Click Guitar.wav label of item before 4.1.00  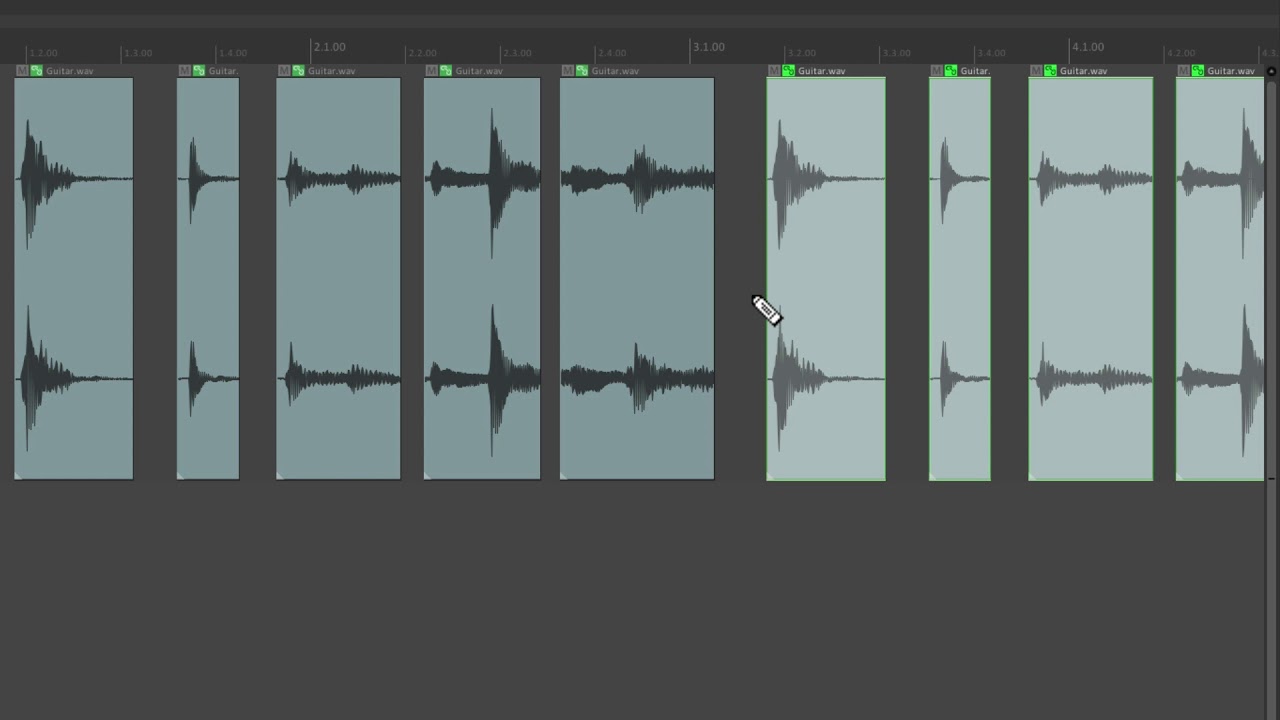click(1083, 71)
